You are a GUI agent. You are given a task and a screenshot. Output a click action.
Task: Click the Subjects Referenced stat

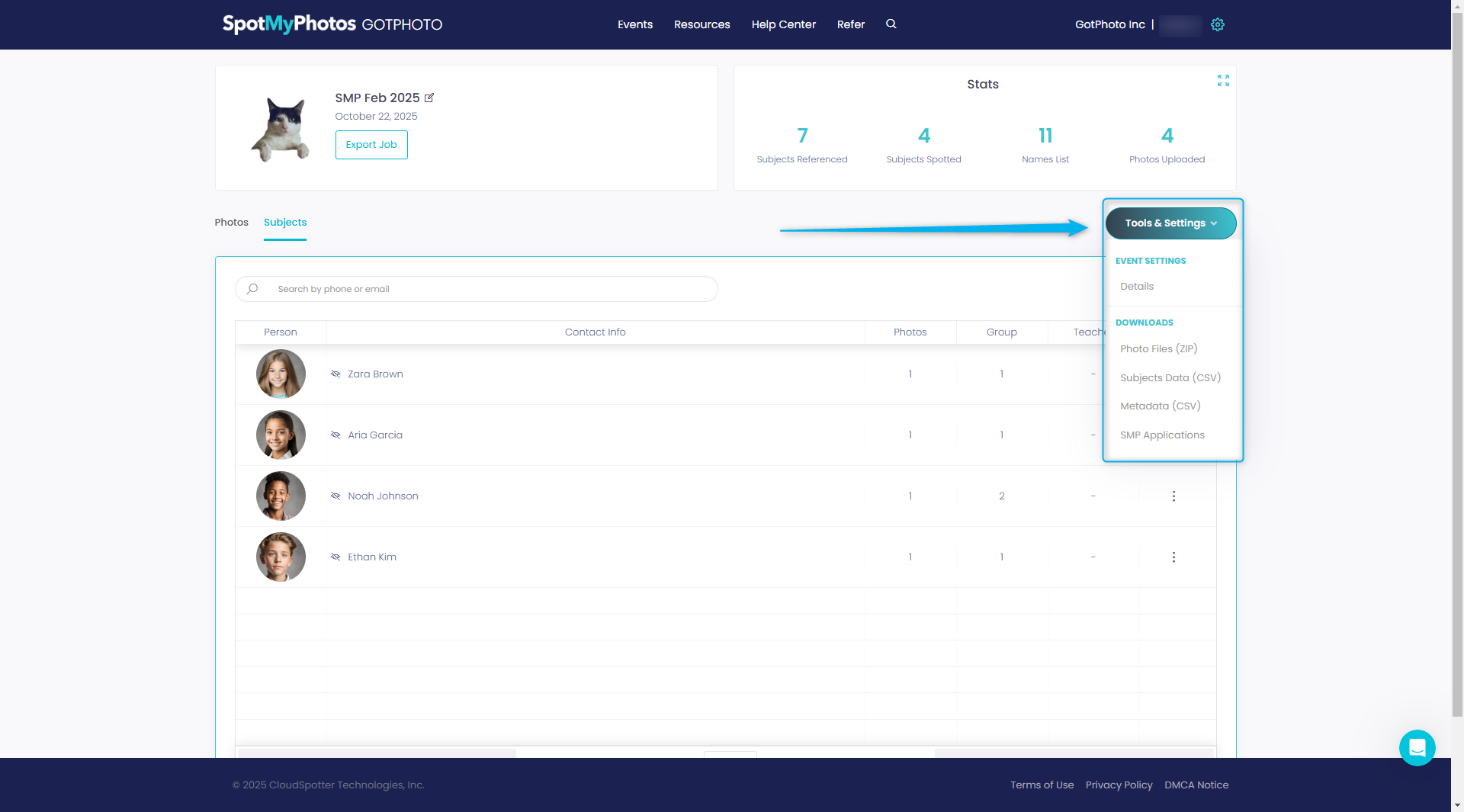coord(802,145)
